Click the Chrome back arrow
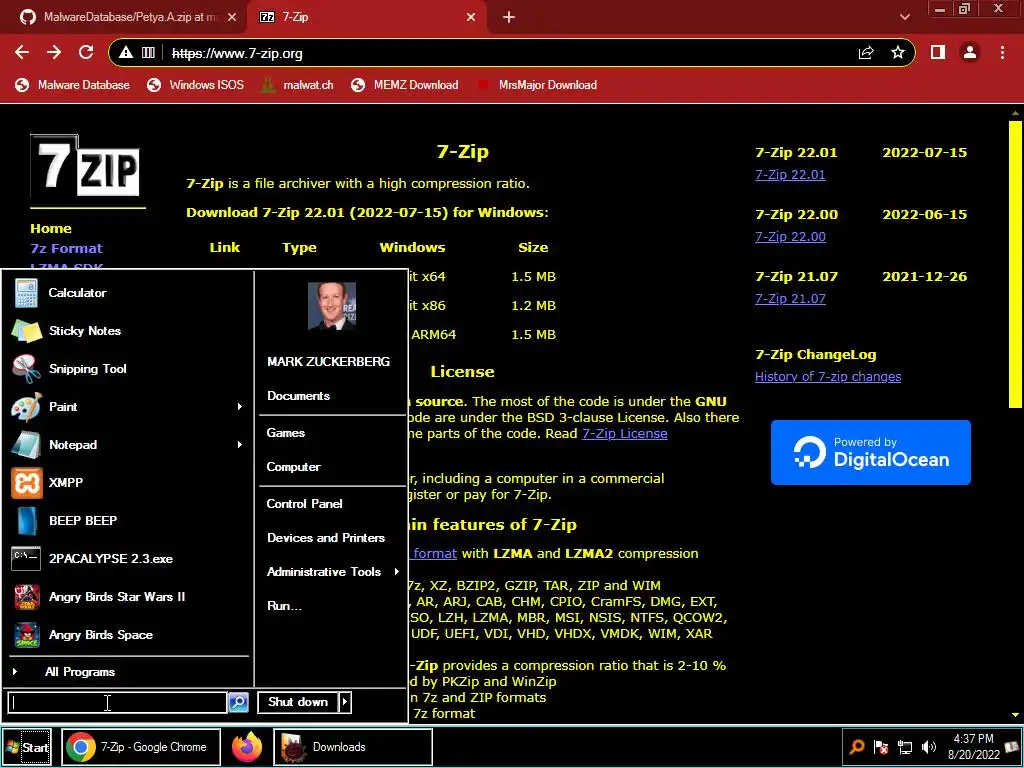Image resolution: width=1024 pixels, height=768 pixels. [x=22, y=53]
